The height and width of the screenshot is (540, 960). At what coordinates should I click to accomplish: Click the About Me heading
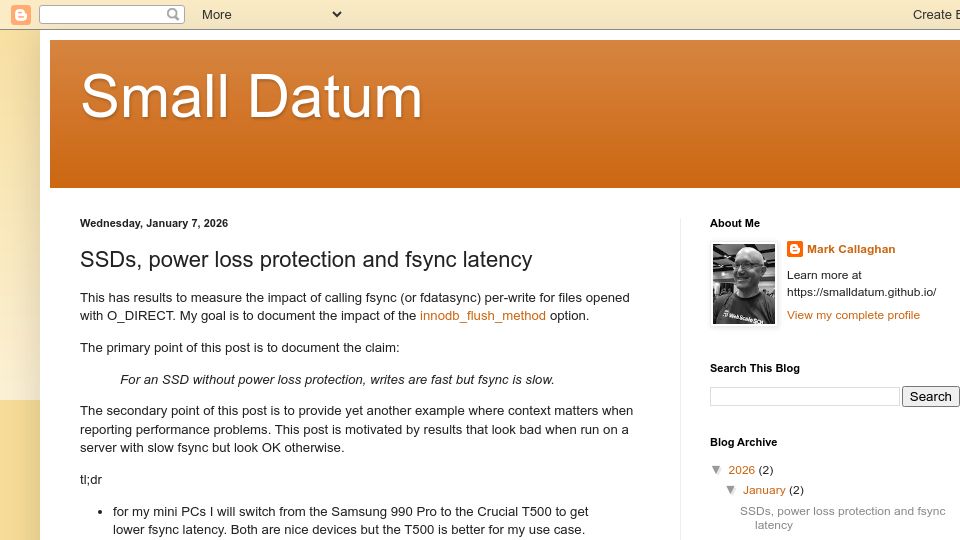pyautogui.click(x=735, y=223)
